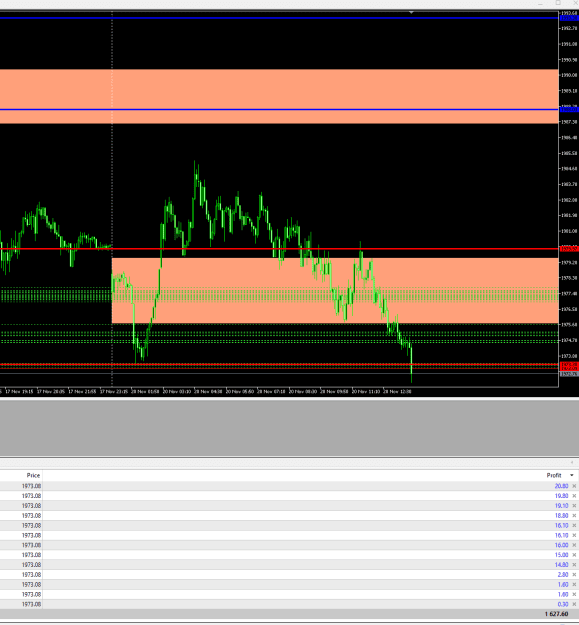This screenshot has height=625, width=579.
Task: Sort positions by the Price column header
Action: pos(33,476)
